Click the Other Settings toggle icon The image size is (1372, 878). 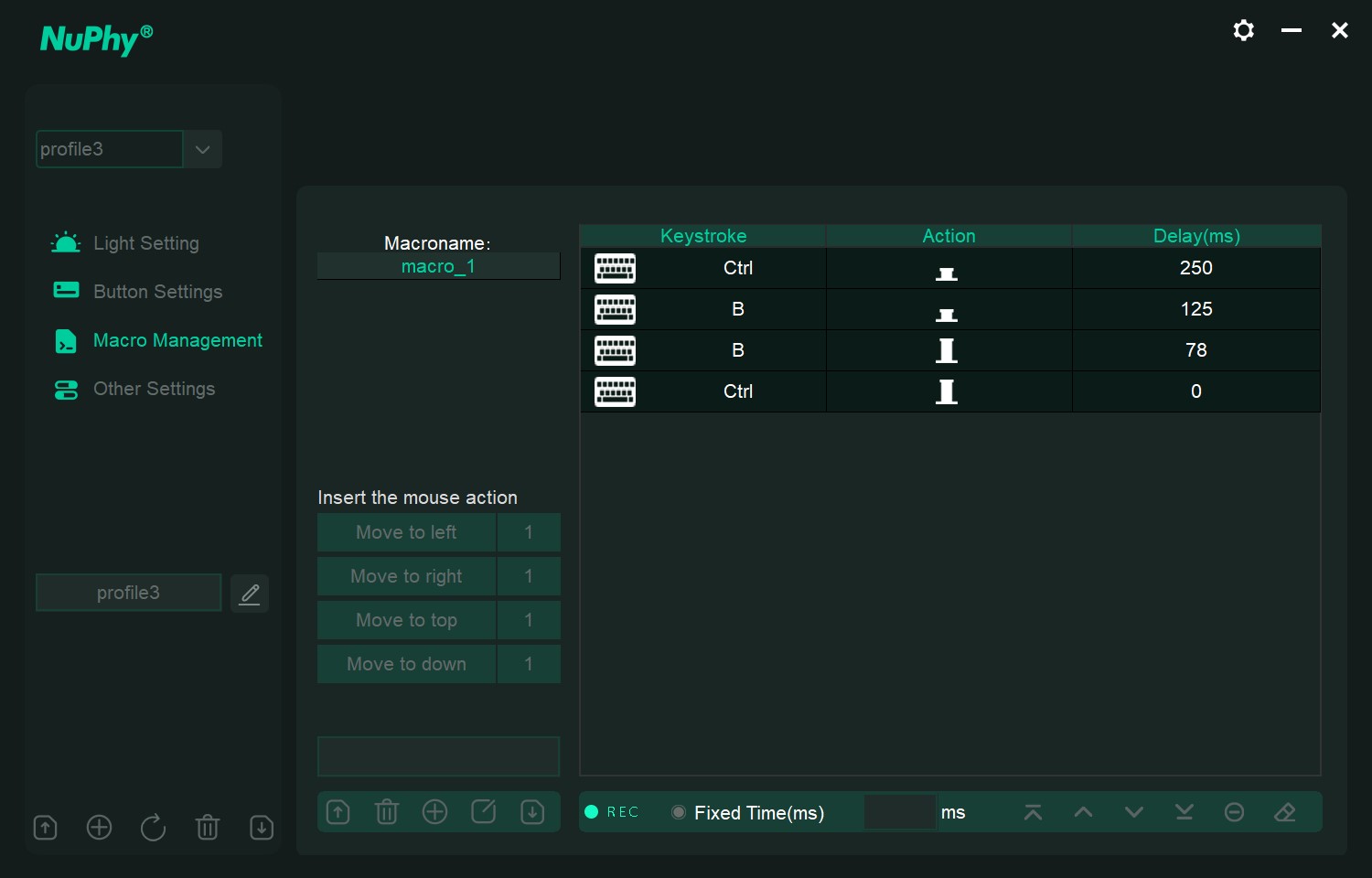[66, 390]
